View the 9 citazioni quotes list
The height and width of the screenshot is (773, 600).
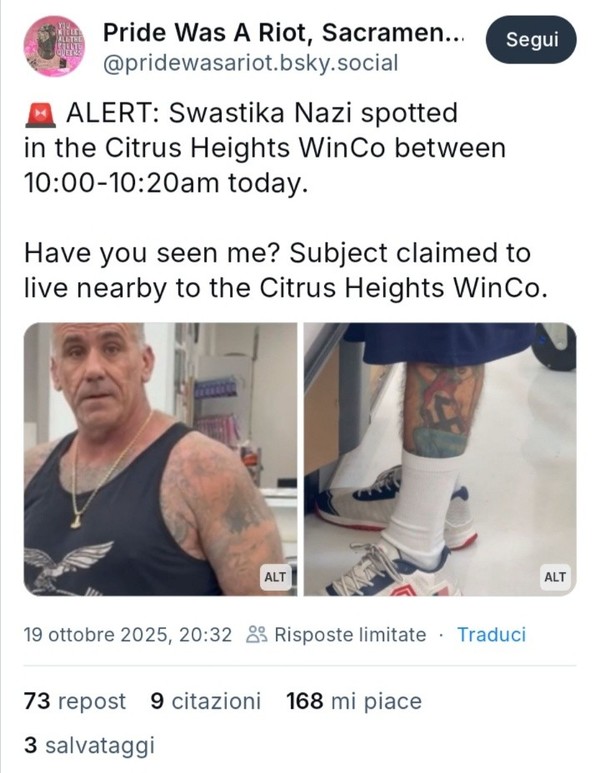(206, 701)
